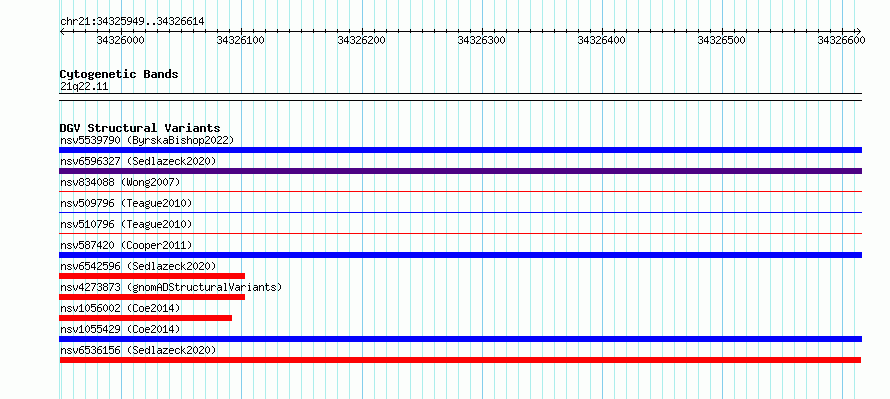Click ruler position 34326600

click(x=841, y=40)
